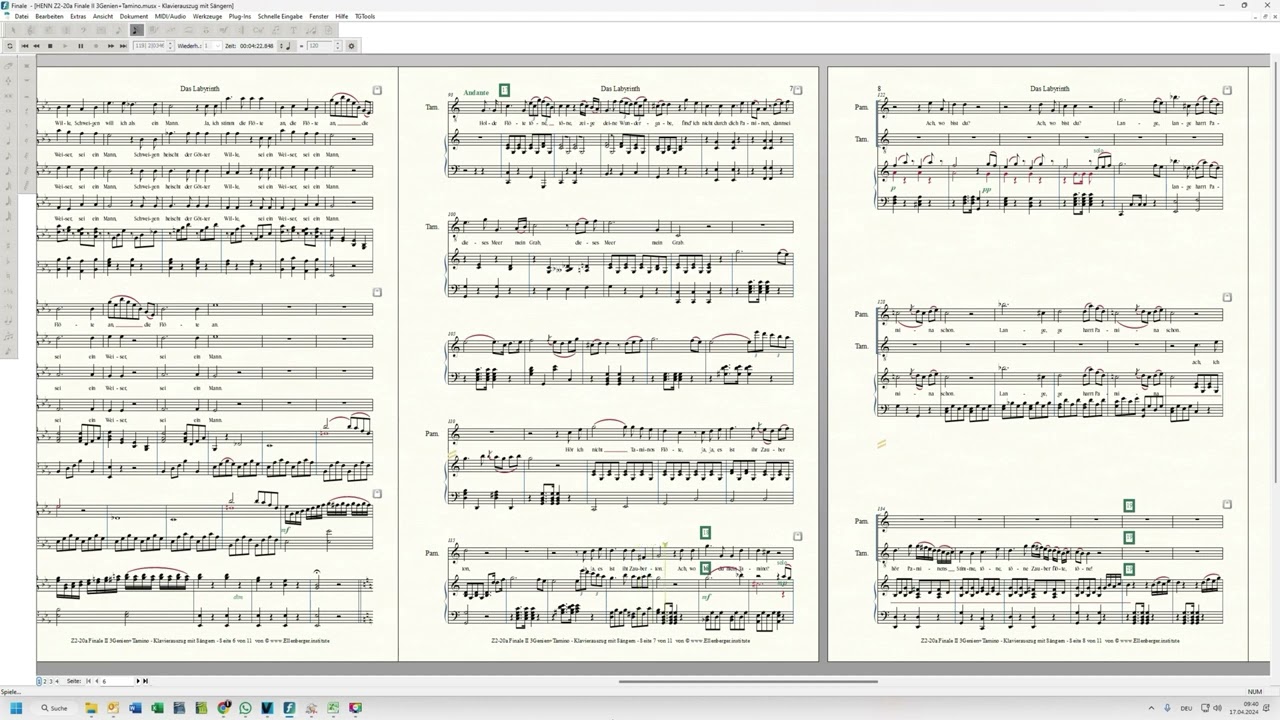
Task: Click the Windows Start button
Action: tap(16, 708)
